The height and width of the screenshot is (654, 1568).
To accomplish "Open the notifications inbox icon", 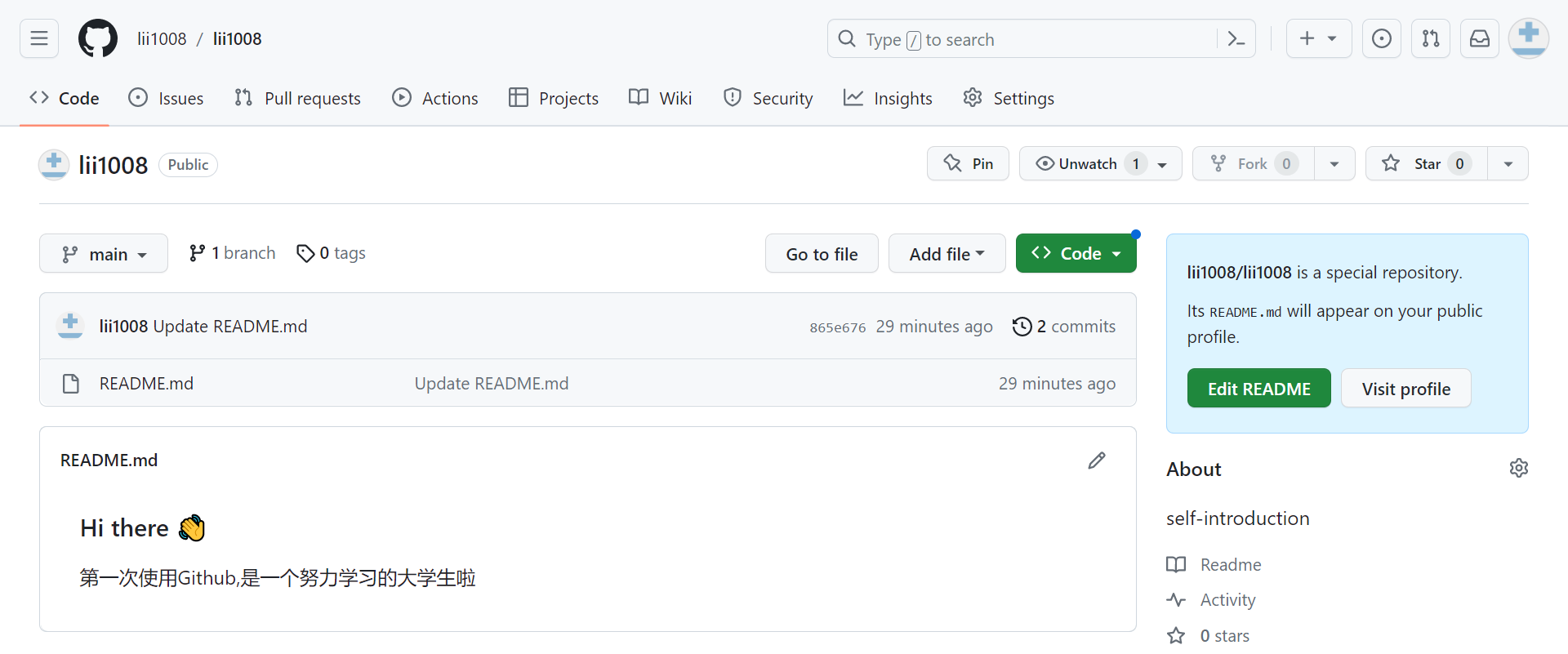I will (x=1480, y=38).
